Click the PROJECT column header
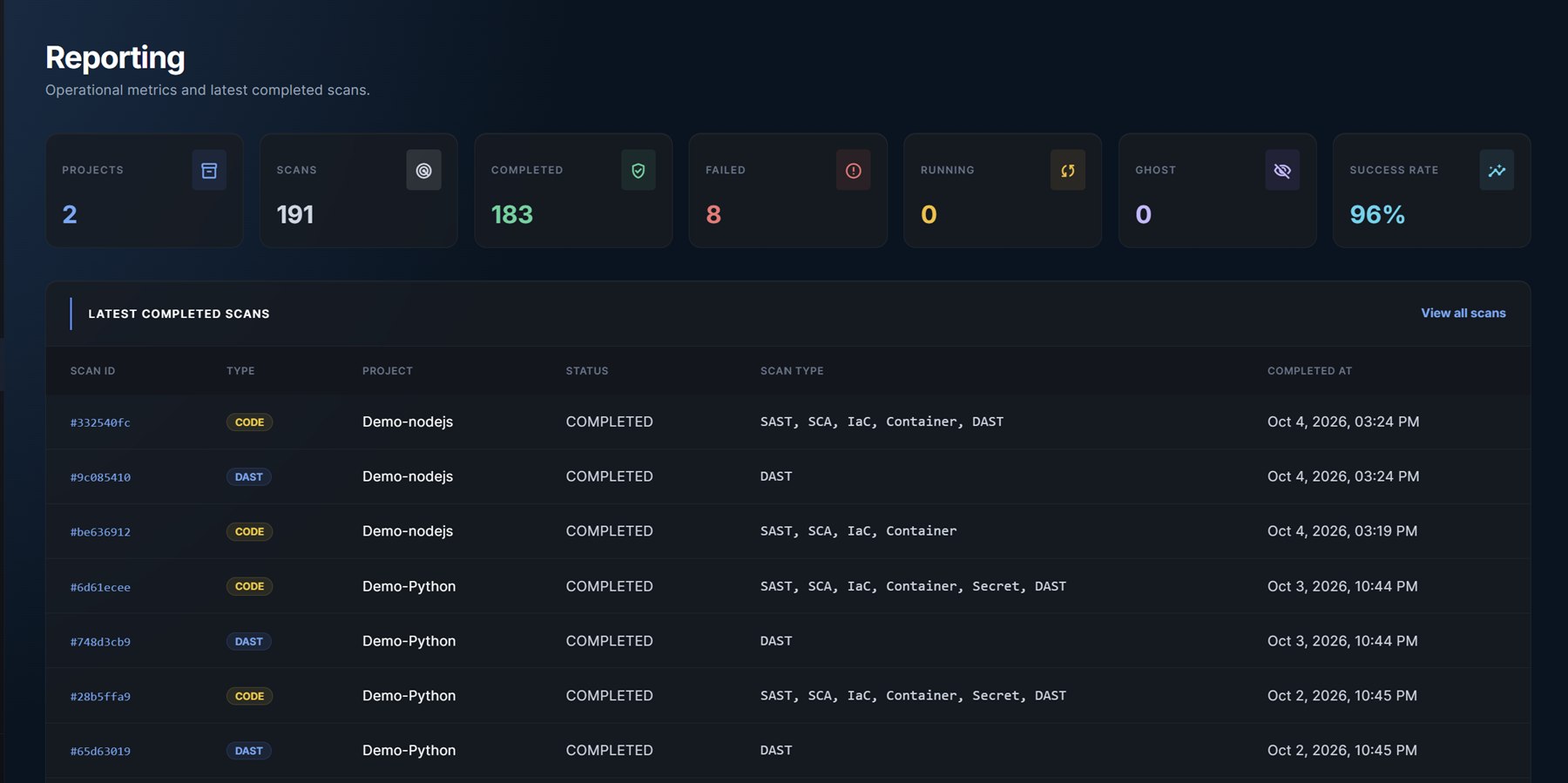The image size is (1568, 783). pos(388,371)
